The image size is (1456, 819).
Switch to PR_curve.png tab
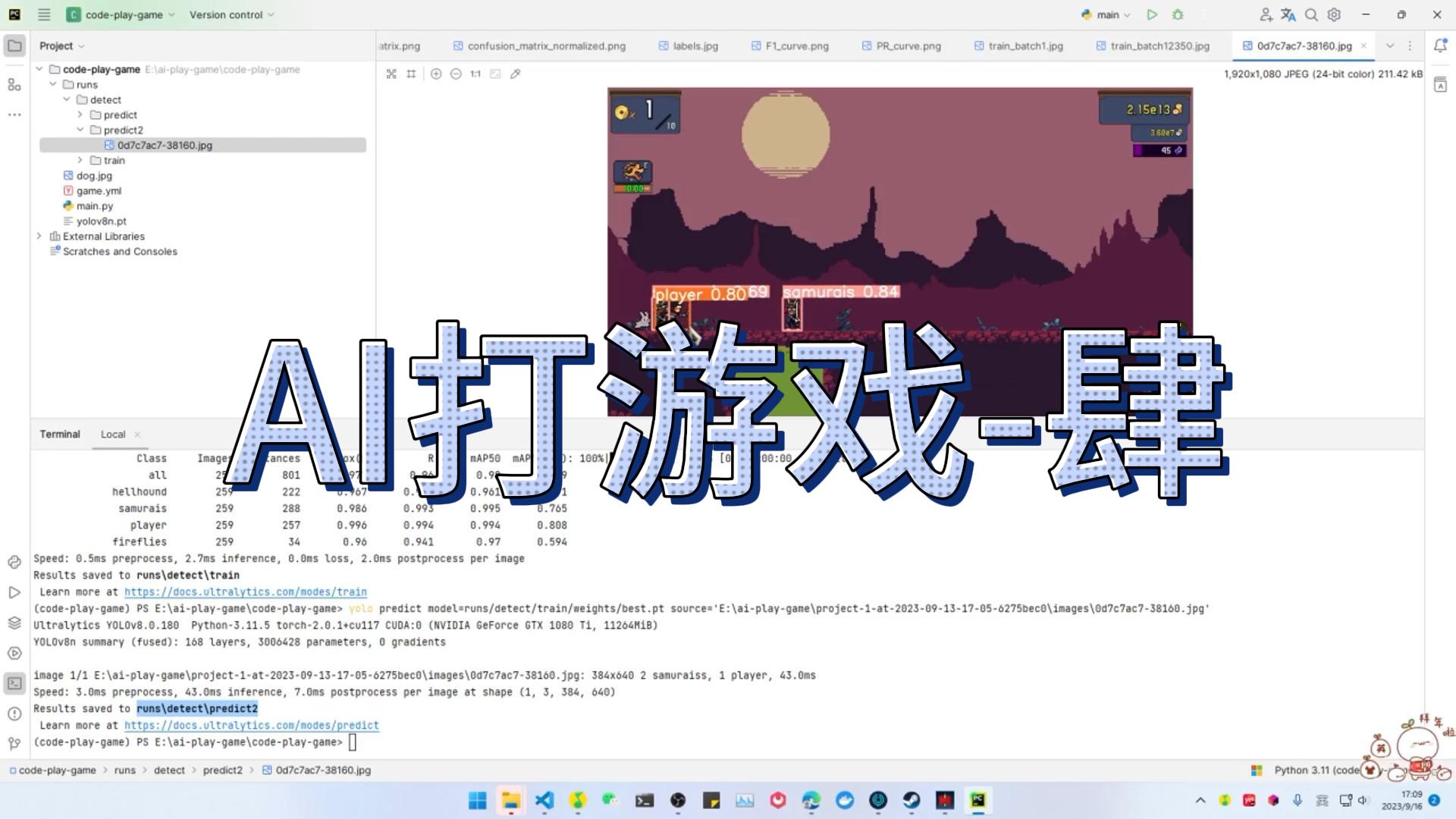901,45
